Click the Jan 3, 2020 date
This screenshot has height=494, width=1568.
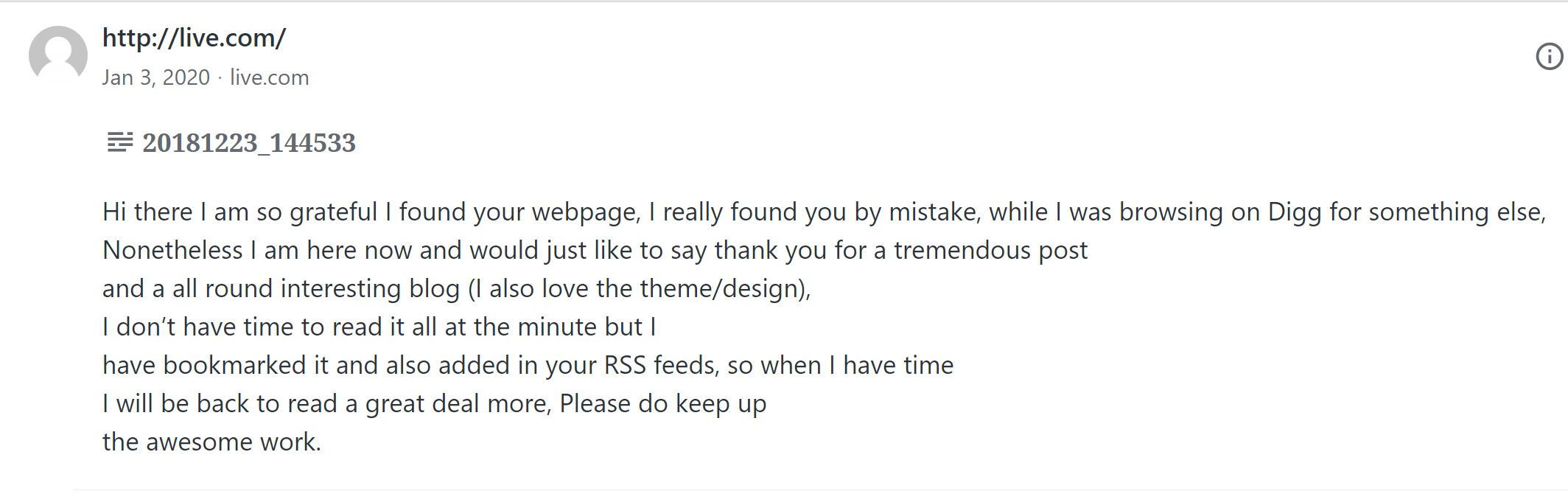pos(155,77)
